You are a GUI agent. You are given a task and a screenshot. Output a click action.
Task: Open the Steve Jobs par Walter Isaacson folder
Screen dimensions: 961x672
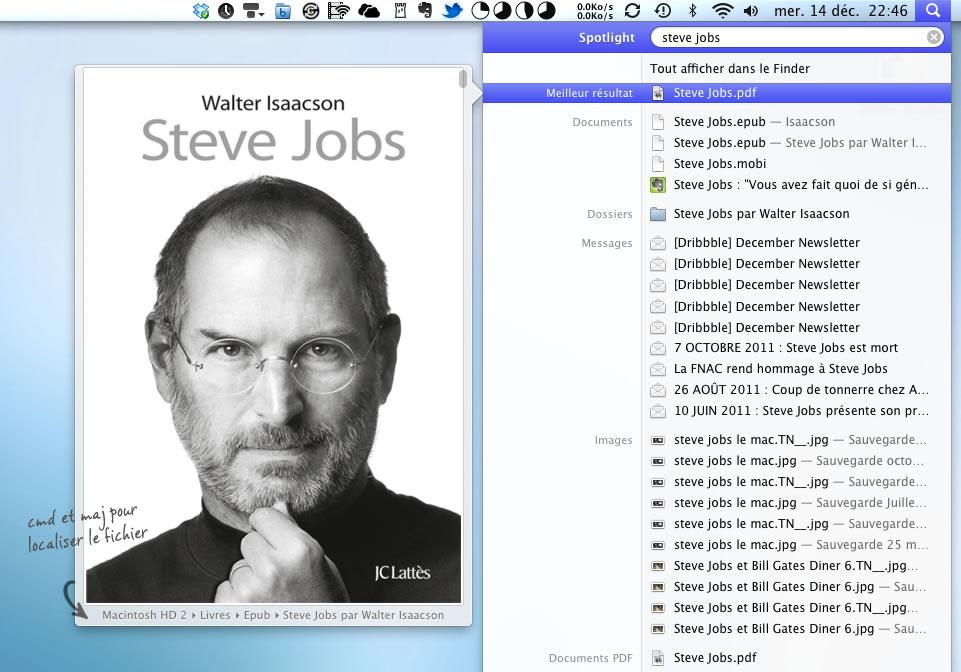[x=762, y=213]
